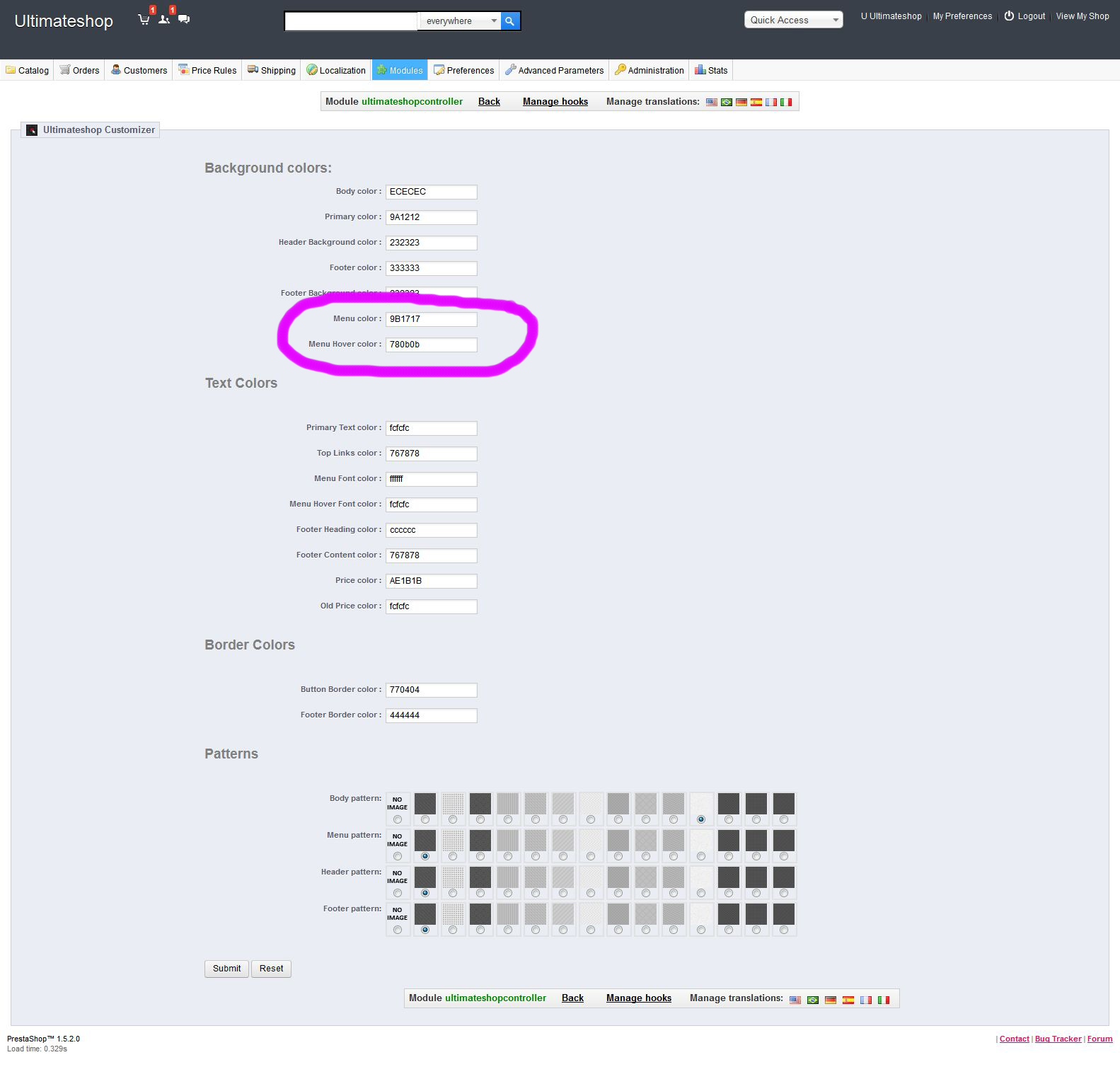Open the Price Rules tab

click(x=208, y=70)
